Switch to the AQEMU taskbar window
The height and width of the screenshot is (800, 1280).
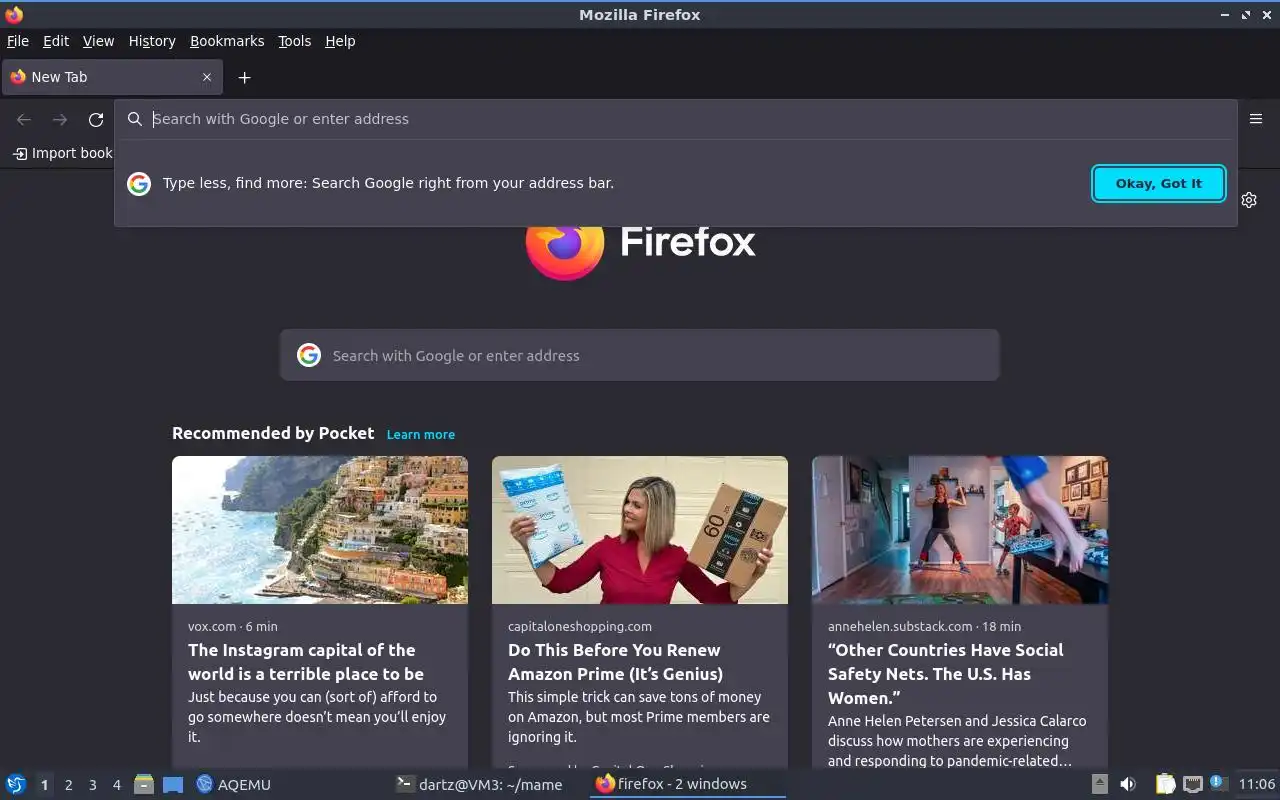234,784
